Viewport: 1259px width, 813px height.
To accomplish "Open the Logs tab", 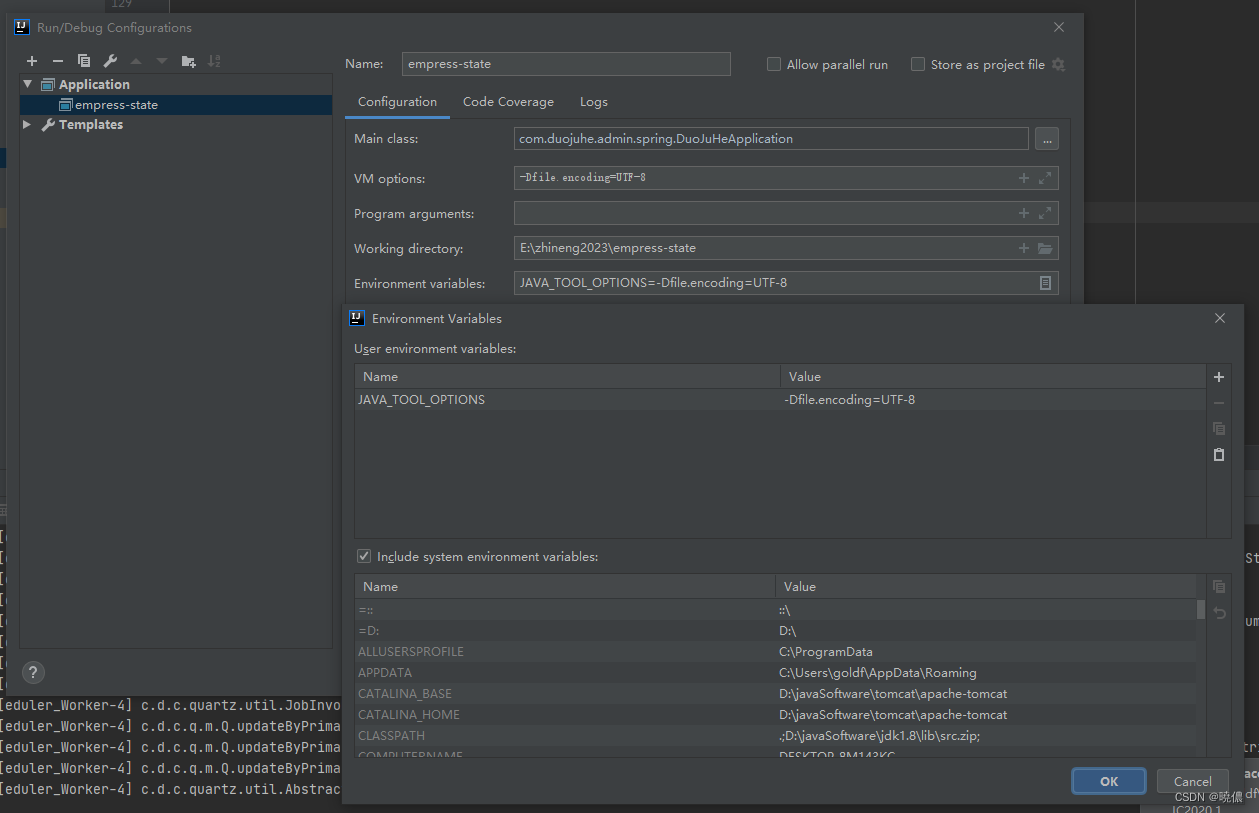I will tap(593, 101).
